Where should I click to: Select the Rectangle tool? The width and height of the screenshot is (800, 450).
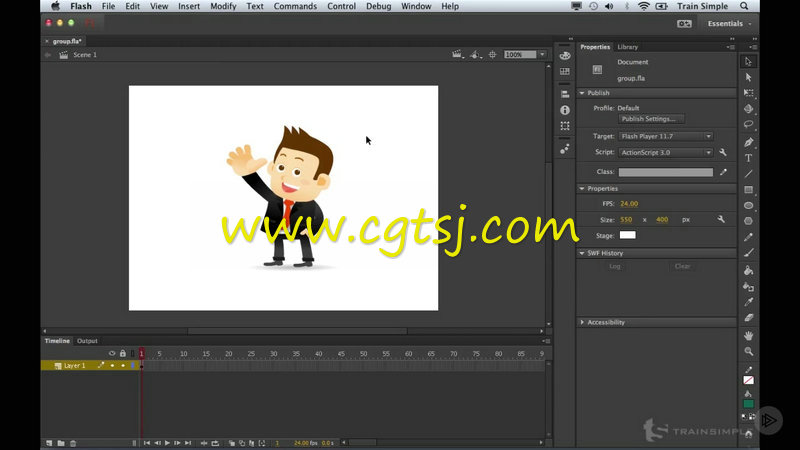click(748, 190)
